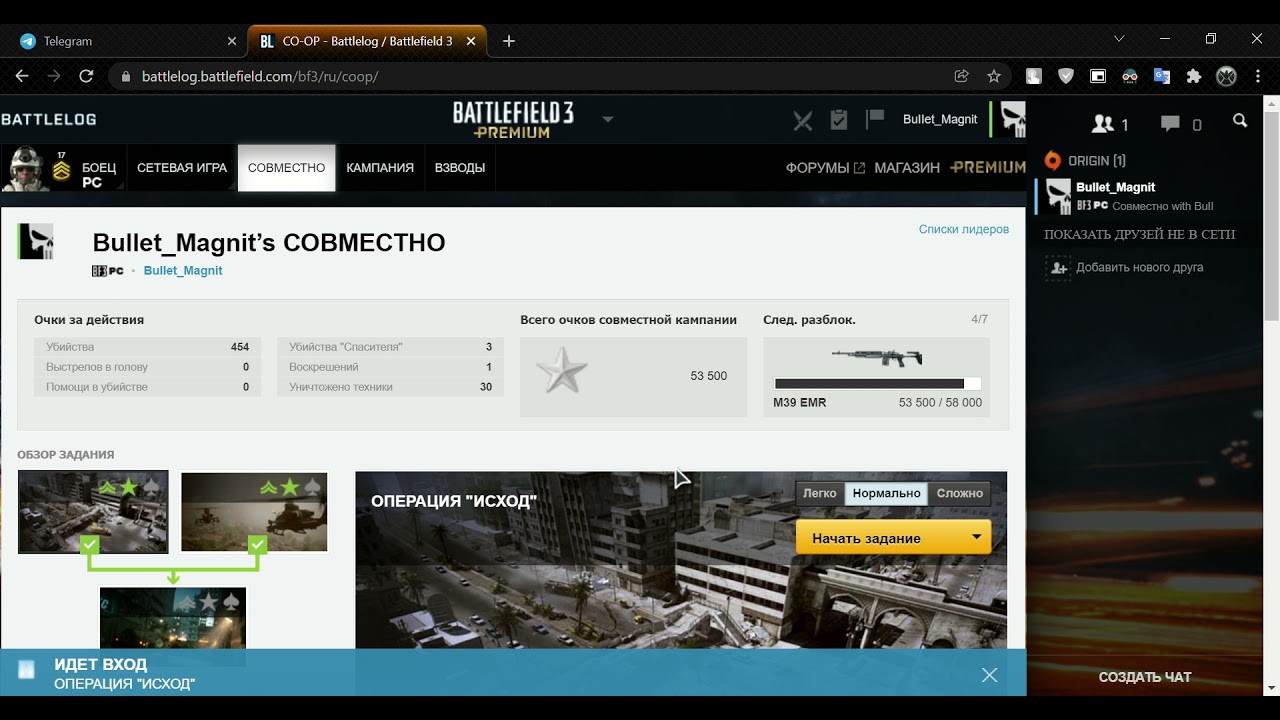Click the goggles-face extension icon
The height and width of the screenshot is (720, 1280).
(x=1130, y=76)
